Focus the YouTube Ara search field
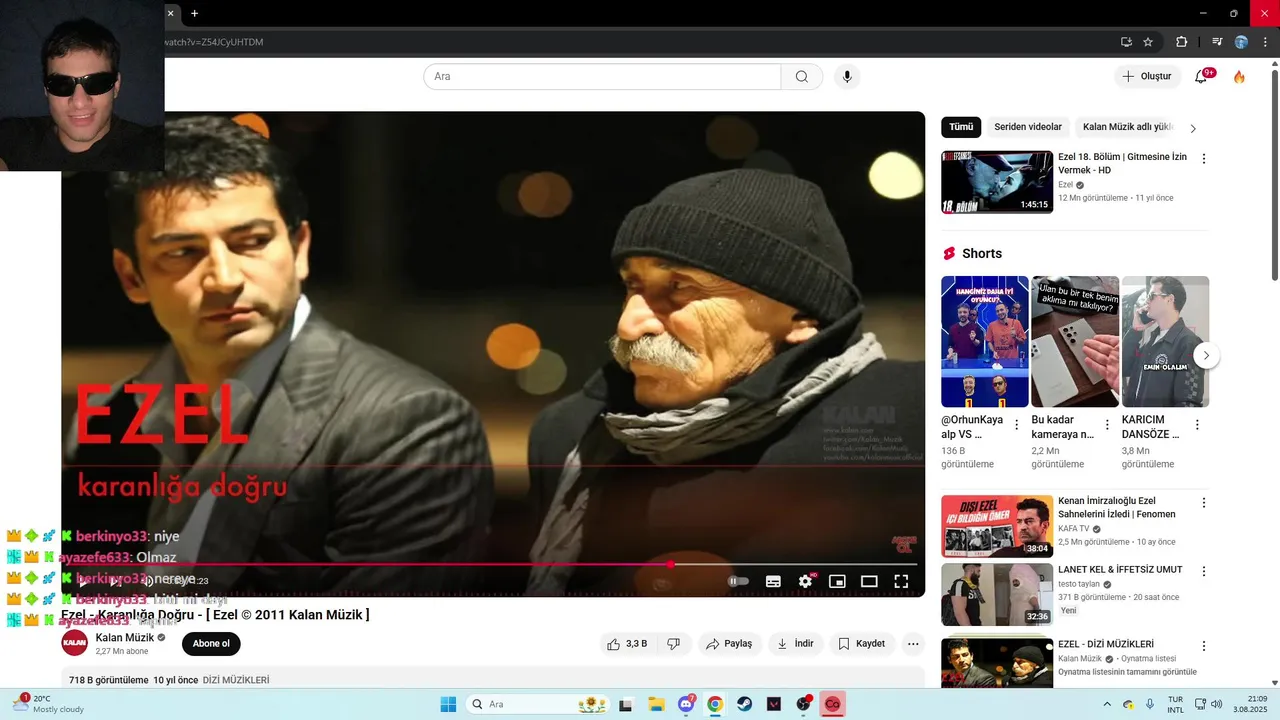Viewport: 1280px width, 720px height. 602,77
